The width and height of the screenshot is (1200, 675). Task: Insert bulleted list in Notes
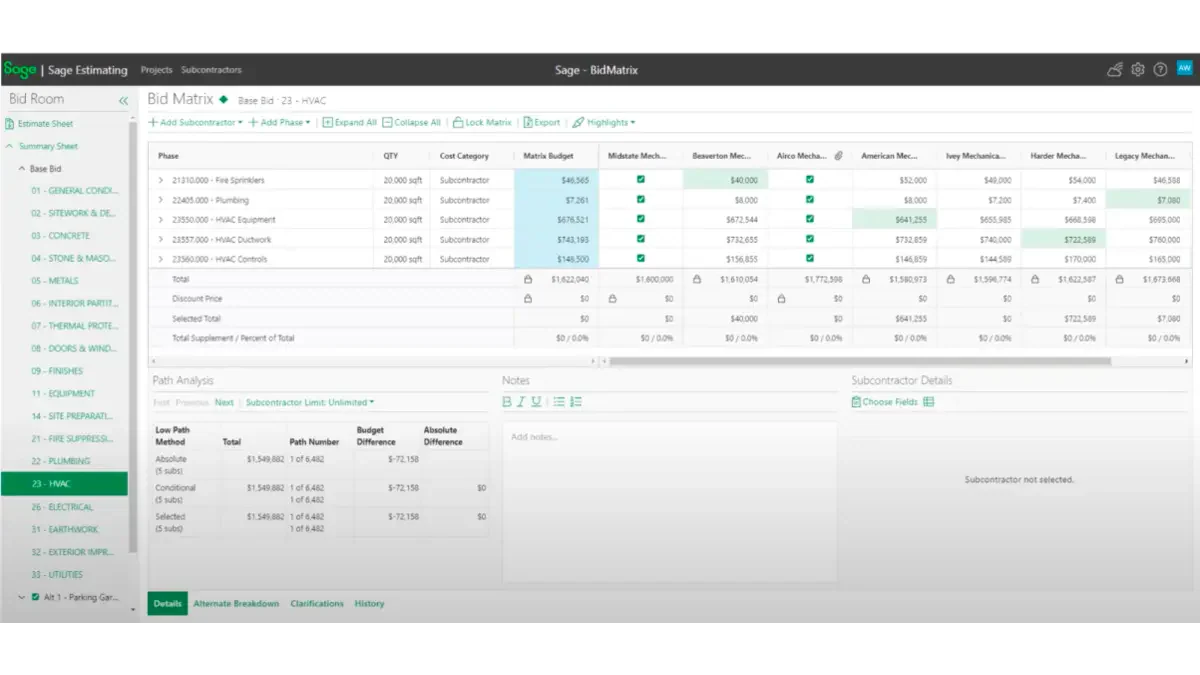pos(559,402)
